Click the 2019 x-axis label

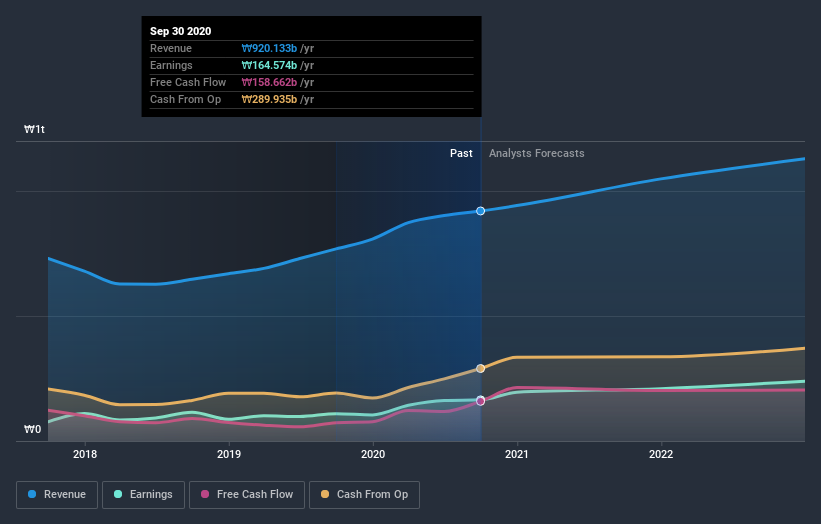point(229,454)
